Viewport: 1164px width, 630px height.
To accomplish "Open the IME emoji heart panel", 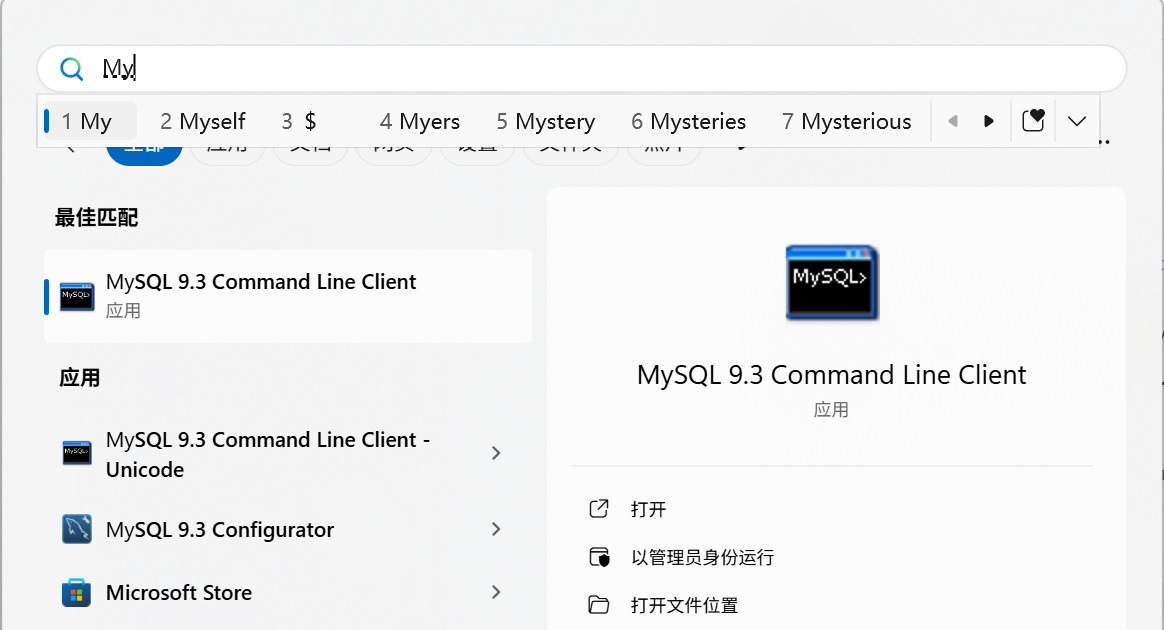I will coord(1033,120).
